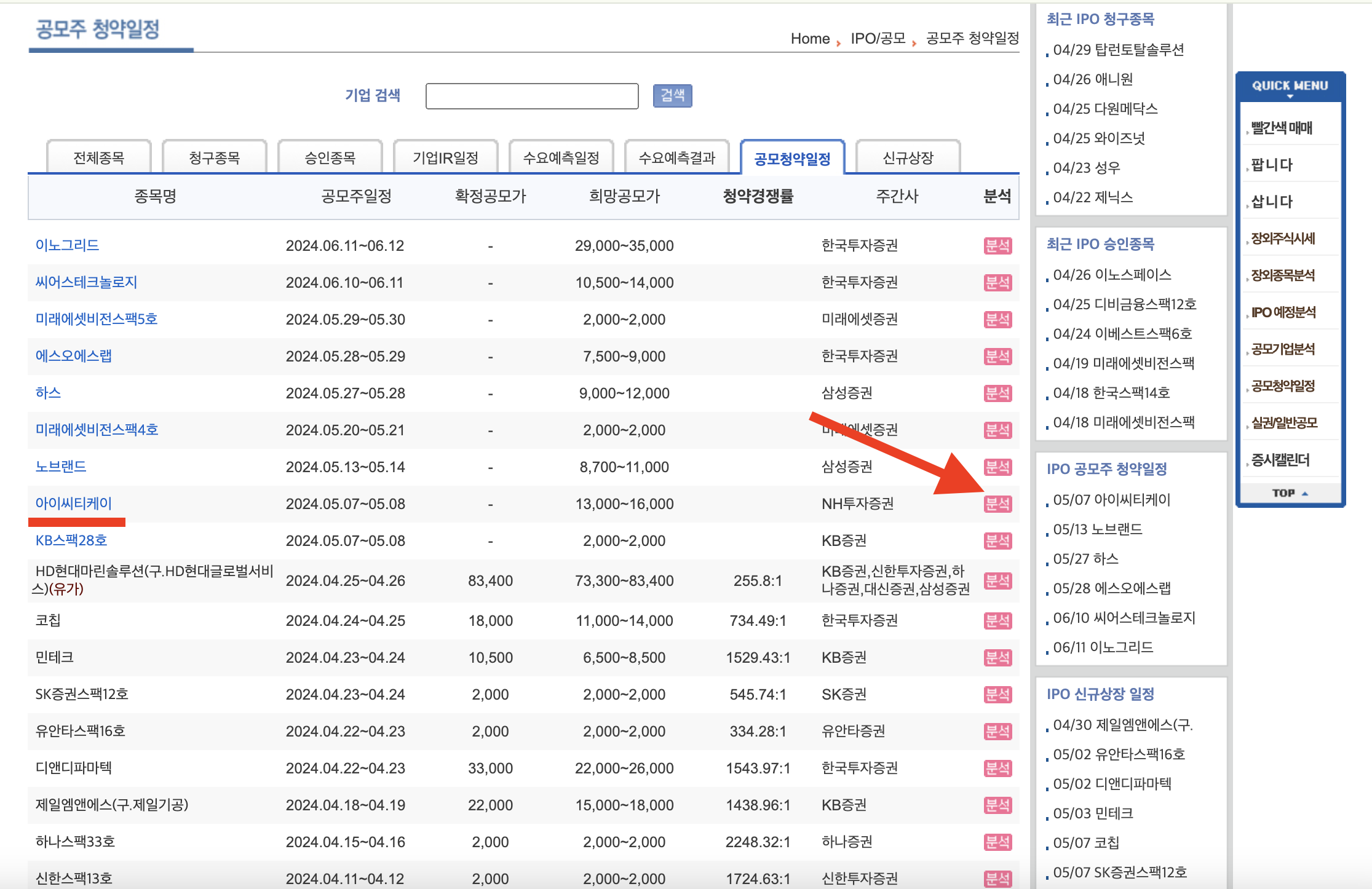Open 04/29 탑런토탈솔루션 in the sidebar list

[1118, 50]
